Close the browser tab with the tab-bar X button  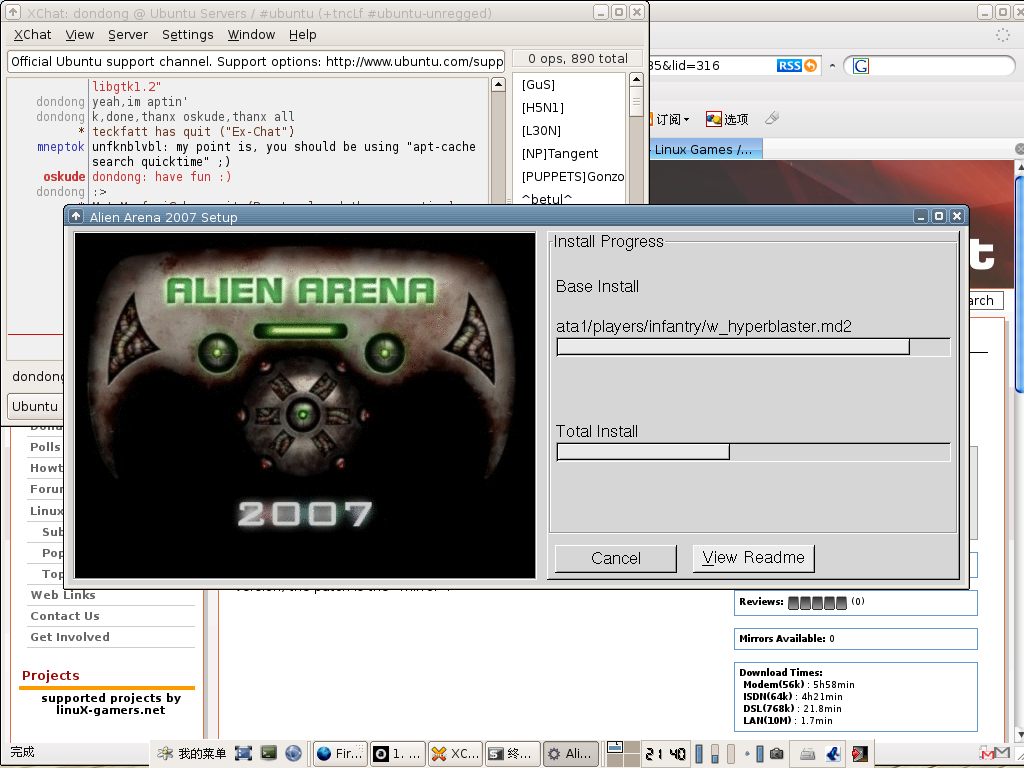(x=1019, y=150)
